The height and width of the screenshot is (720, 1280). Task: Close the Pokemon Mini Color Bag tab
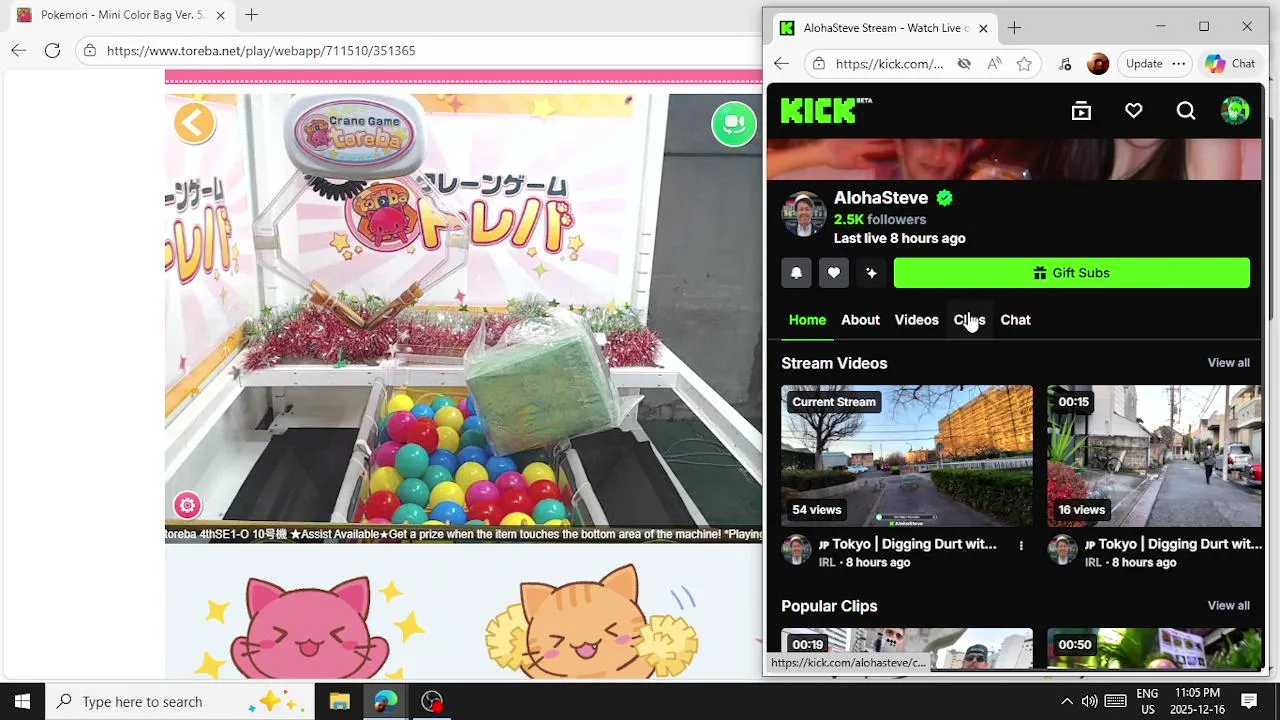tap(220, 15)
